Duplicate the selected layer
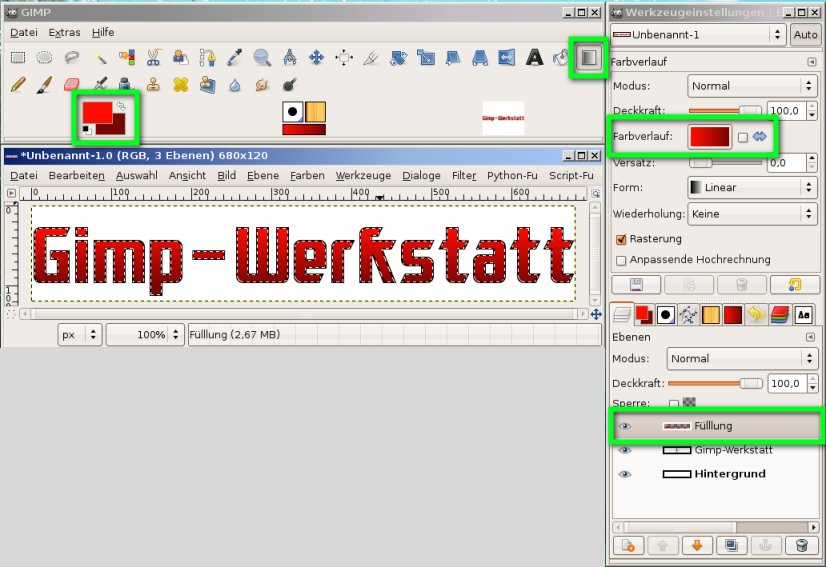Screen dimensions: 826x567 [731, 545]
